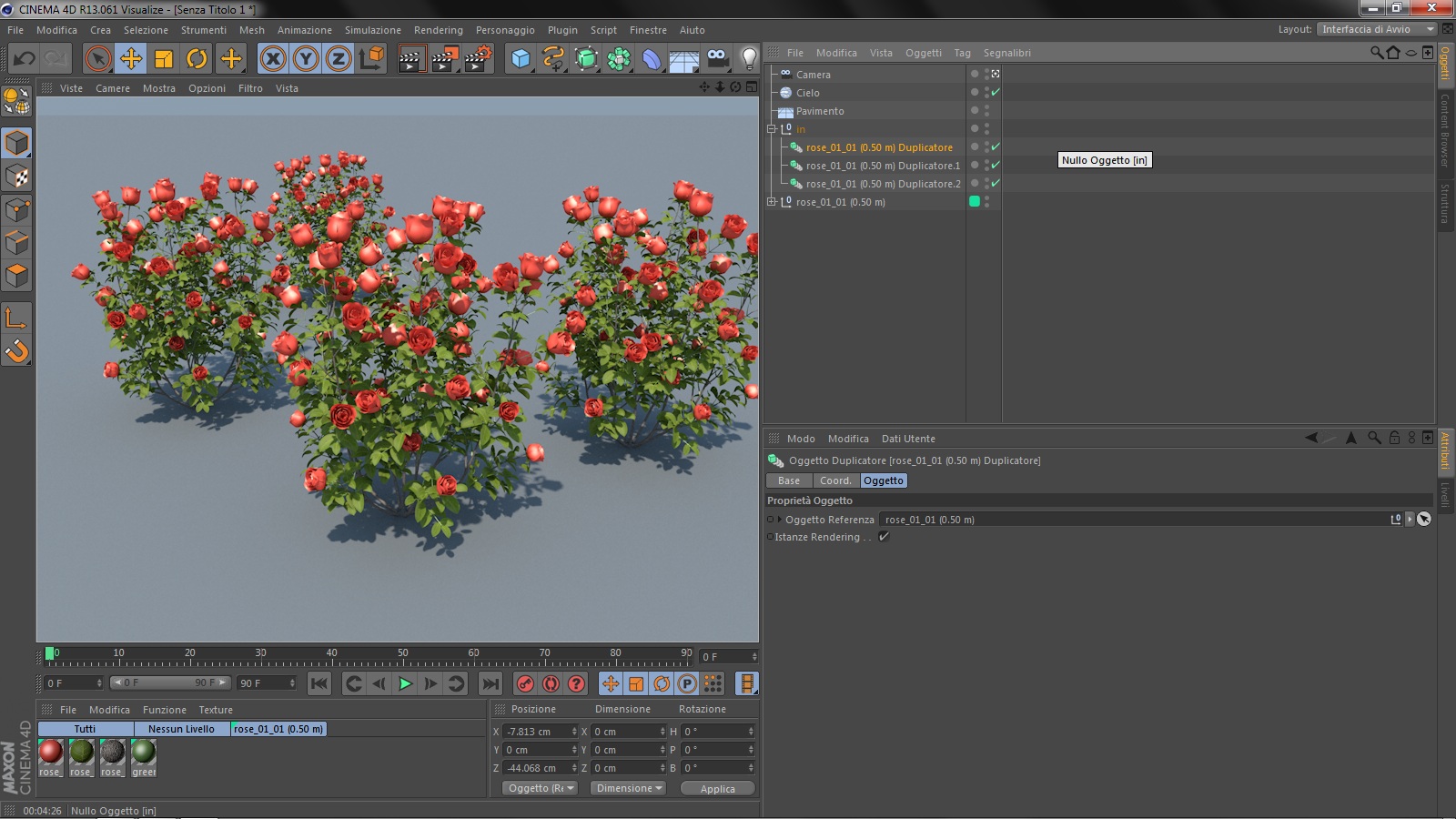Toggle the green visibility dot of rose_01_01
The width and height of the screenshot is (1456, 819).
pos(975,202)
